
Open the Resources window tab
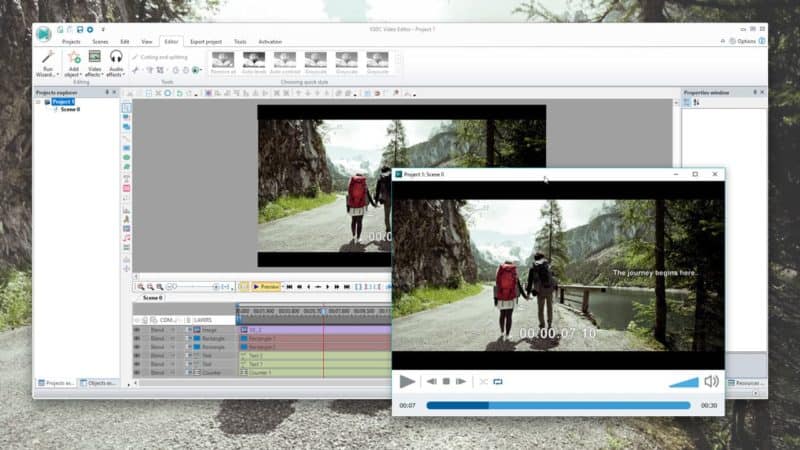[746, 383]
